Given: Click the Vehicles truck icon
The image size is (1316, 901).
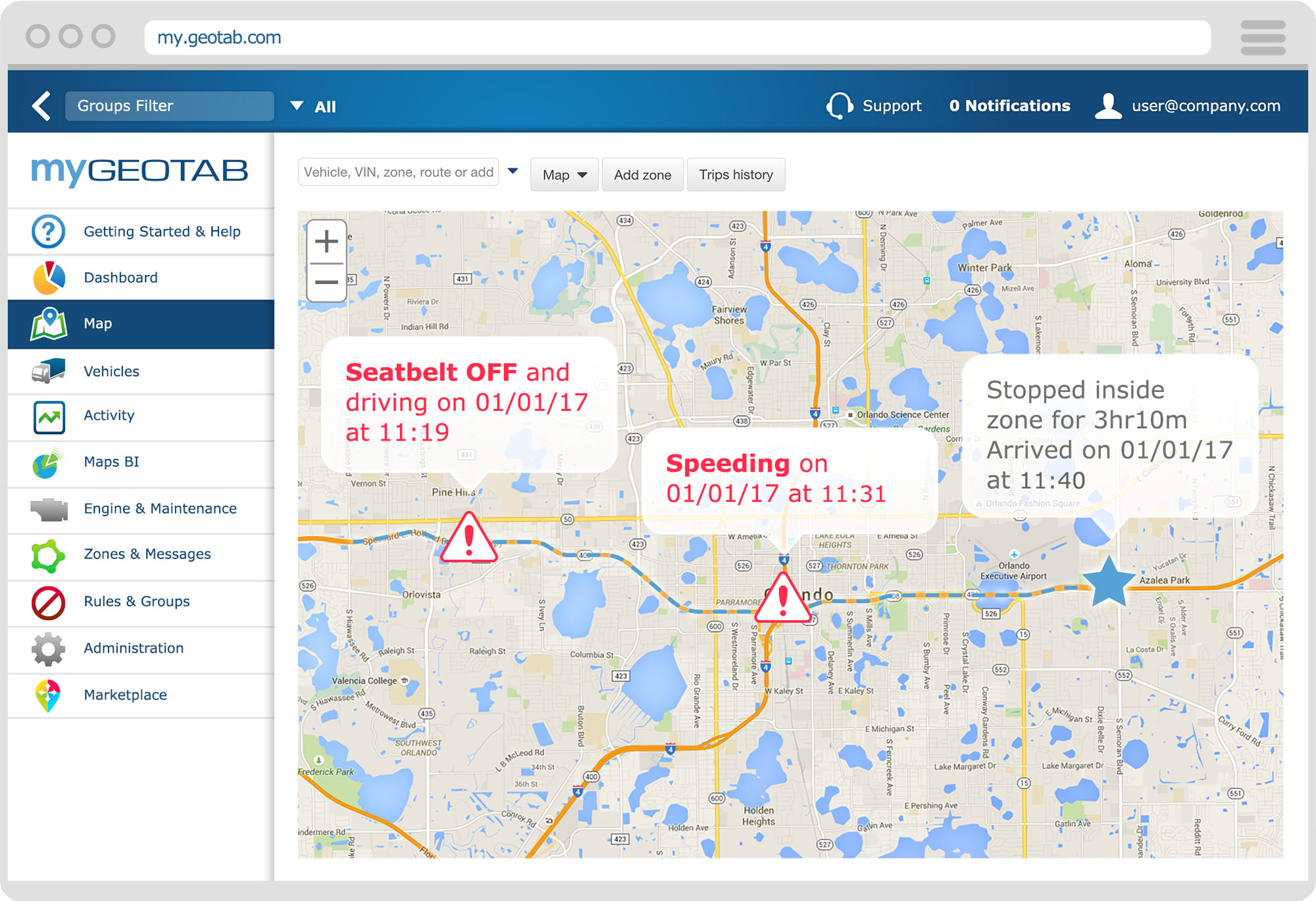Looking at the screenshot, I should pos(49,371).
